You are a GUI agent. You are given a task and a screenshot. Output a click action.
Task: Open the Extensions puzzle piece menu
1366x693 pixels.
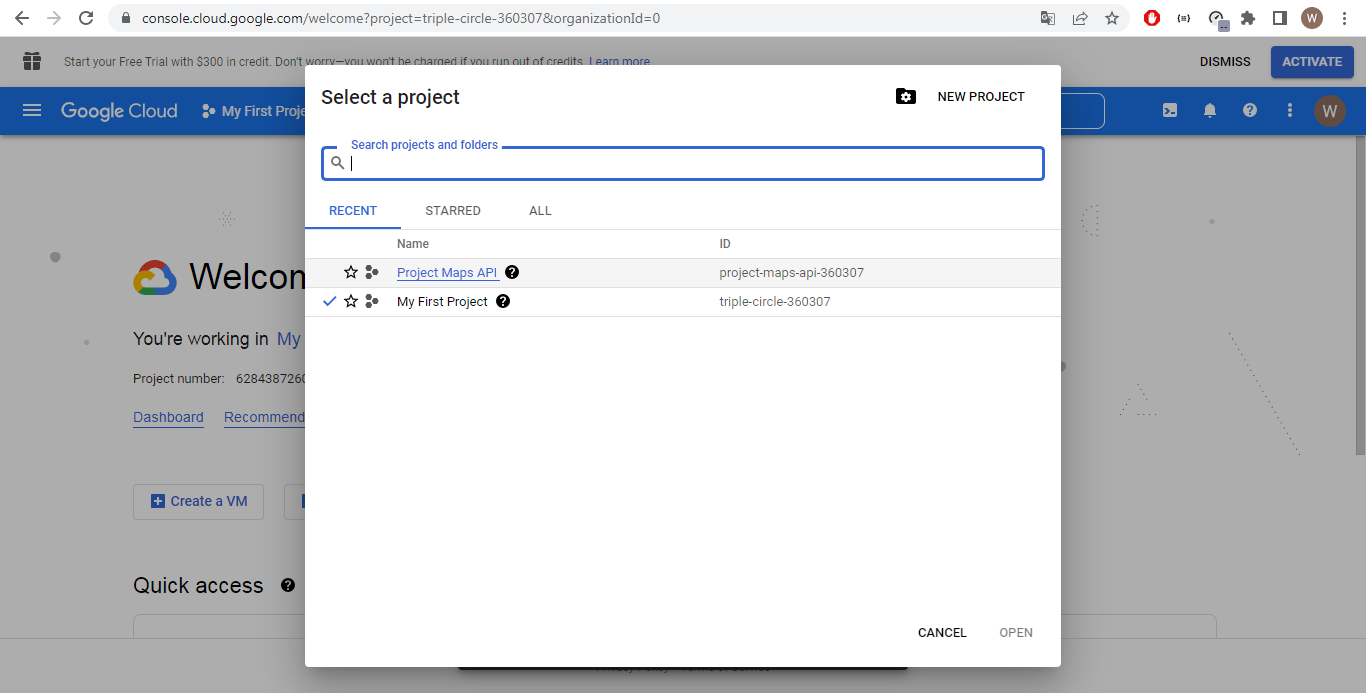pos(1248,18)
